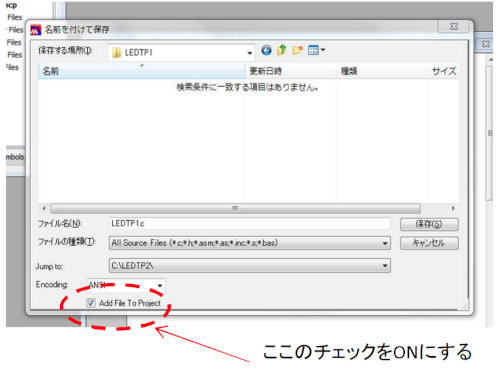
Task: Close the 名前を付けて保存 dialog
Action: 454,27
